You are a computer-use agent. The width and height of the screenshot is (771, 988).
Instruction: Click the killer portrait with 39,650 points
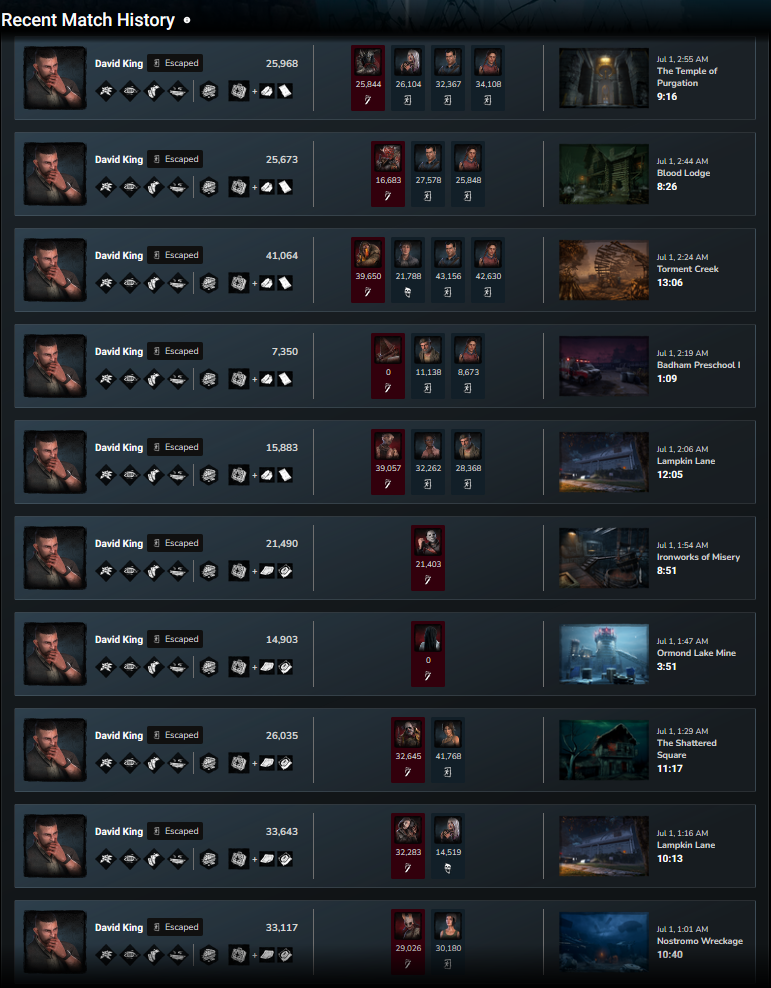(x=368, y=254)
